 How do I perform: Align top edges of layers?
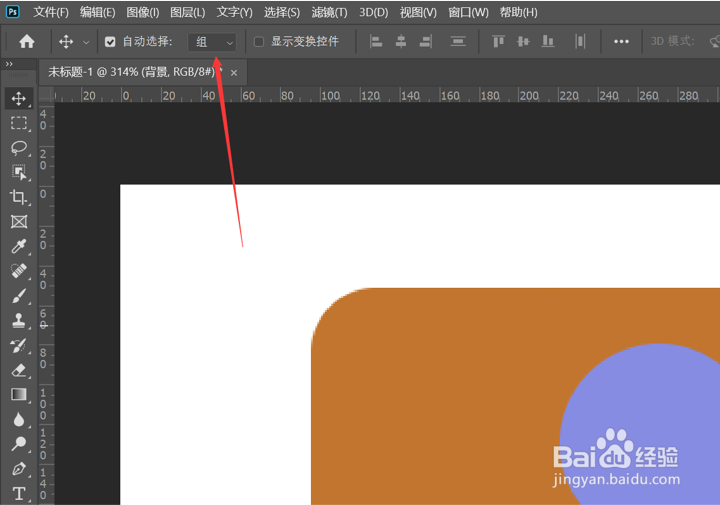[498, 42]
